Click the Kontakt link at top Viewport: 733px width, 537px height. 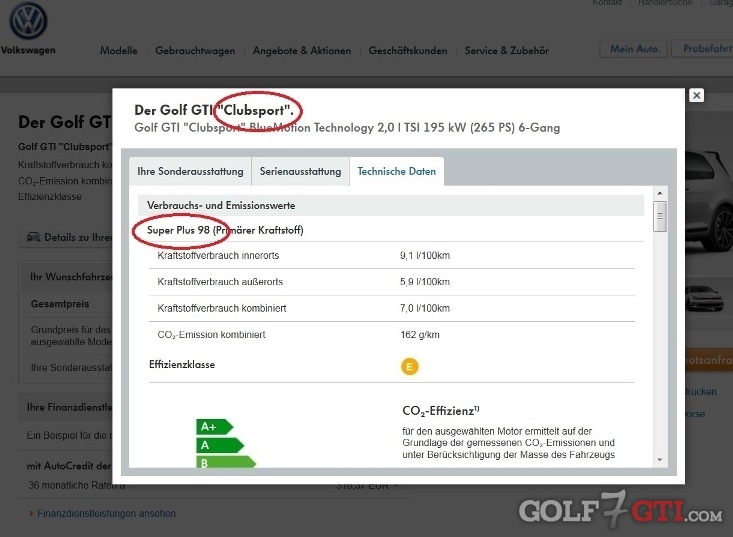[x=607, y=3]
